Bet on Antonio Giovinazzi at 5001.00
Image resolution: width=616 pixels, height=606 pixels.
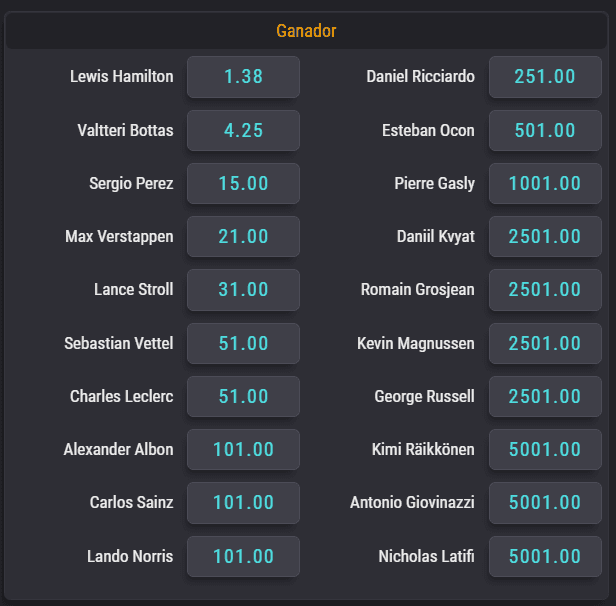pos(545,503)
